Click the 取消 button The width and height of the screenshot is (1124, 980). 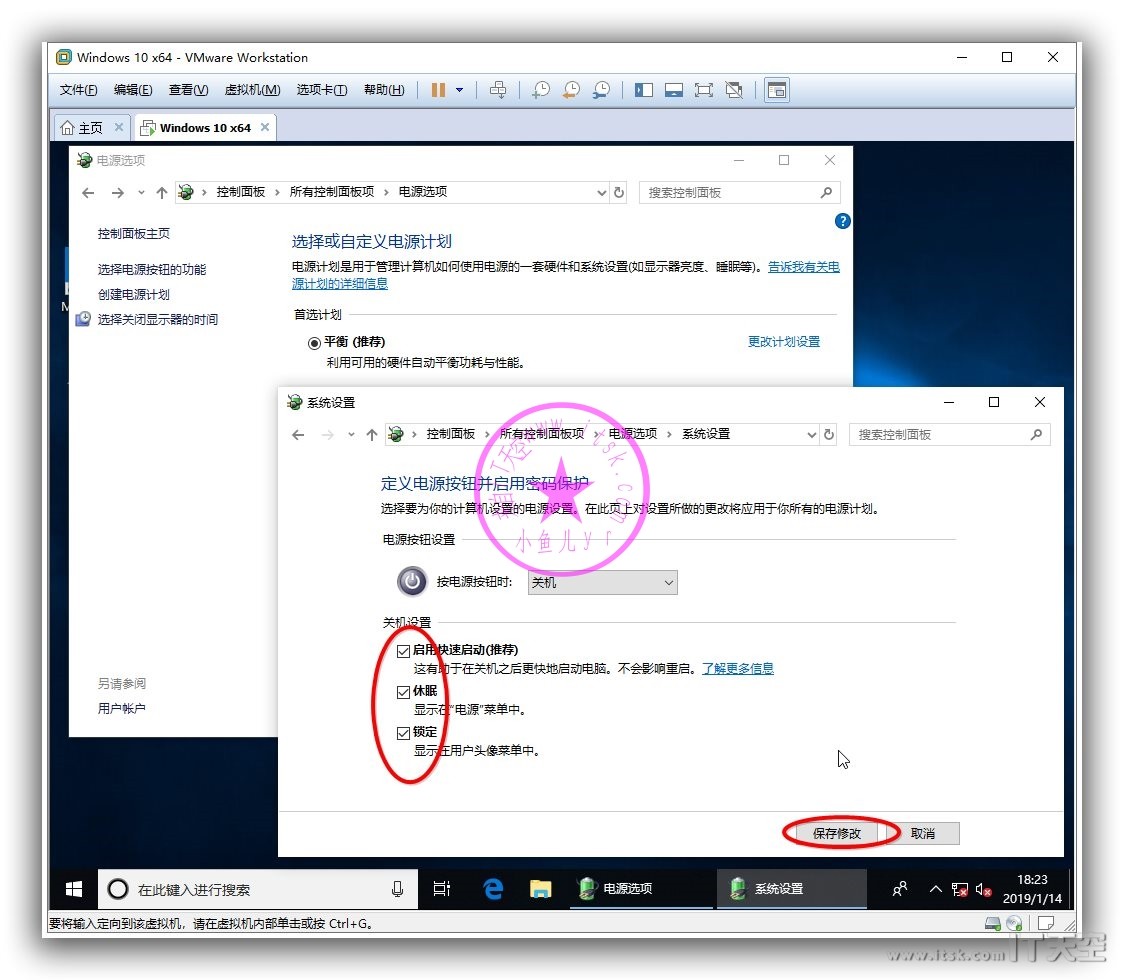point(923,833)
